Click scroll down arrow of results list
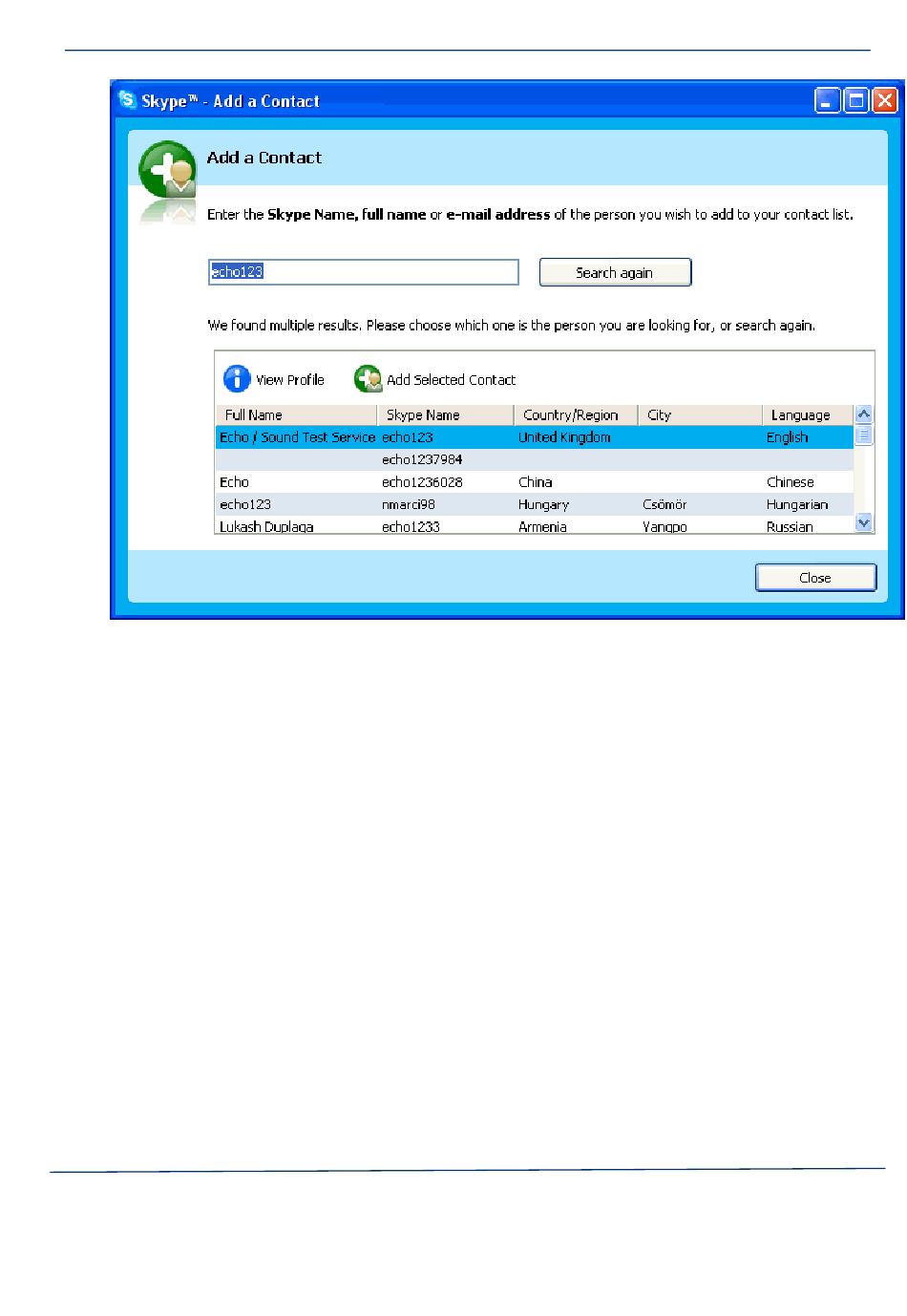The image size is (907, 1316). [864, 522]
